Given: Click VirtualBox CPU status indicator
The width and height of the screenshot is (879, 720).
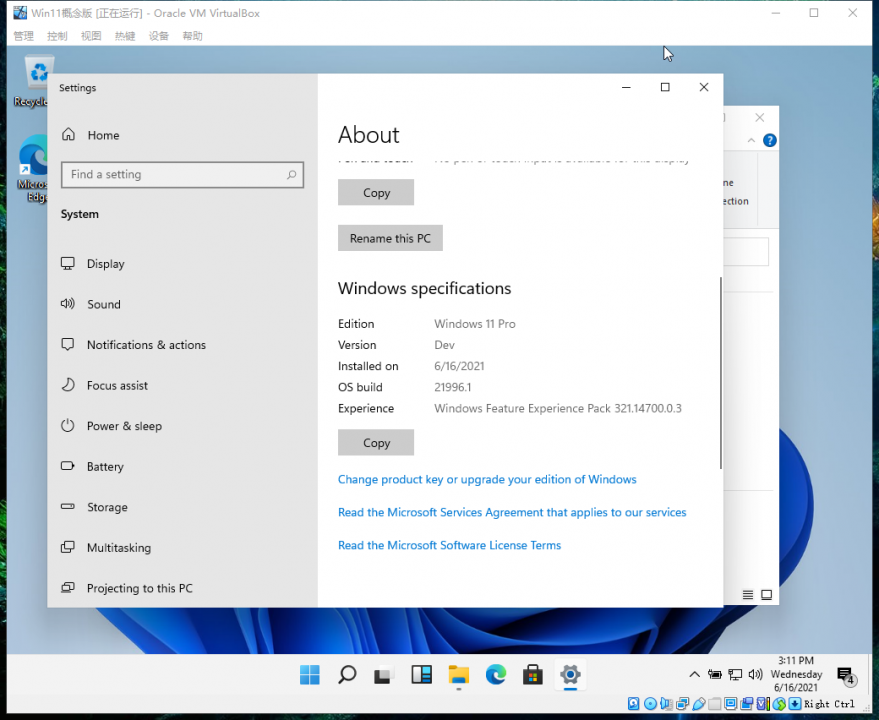Looking at the screenshot, I should (763, 703).
